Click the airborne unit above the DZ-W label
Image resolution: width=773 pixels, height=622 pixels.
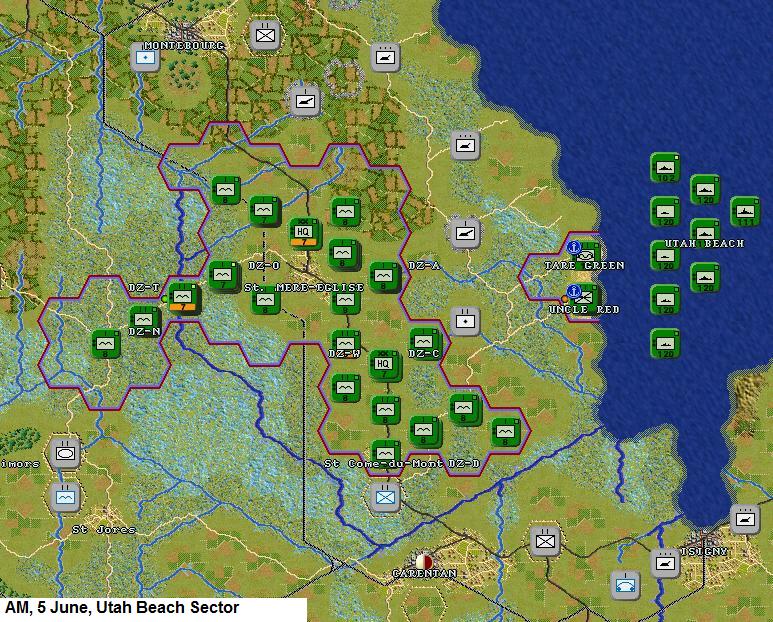click(x=346, y=342)
